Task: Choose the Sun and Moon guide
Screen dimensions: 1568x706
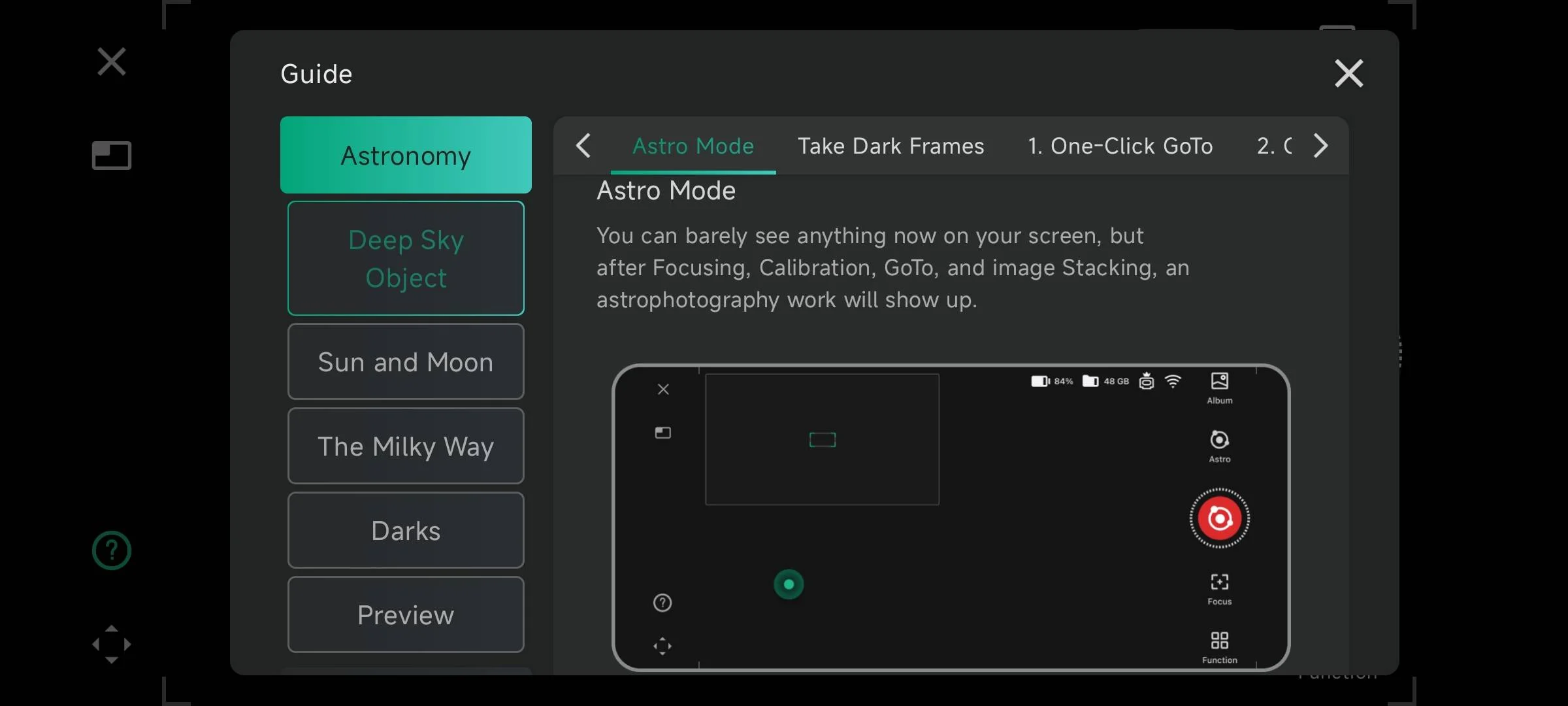Action: (406, 361)
